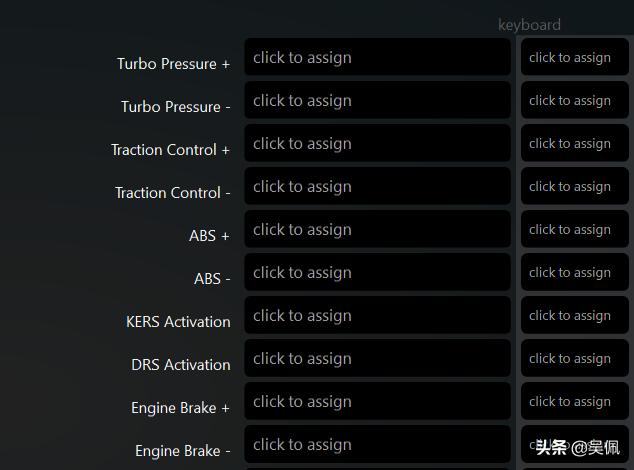The width and height of the screenshot is (634, 470).
Task: Assign main input for ABS +
Action: [377, 230]
